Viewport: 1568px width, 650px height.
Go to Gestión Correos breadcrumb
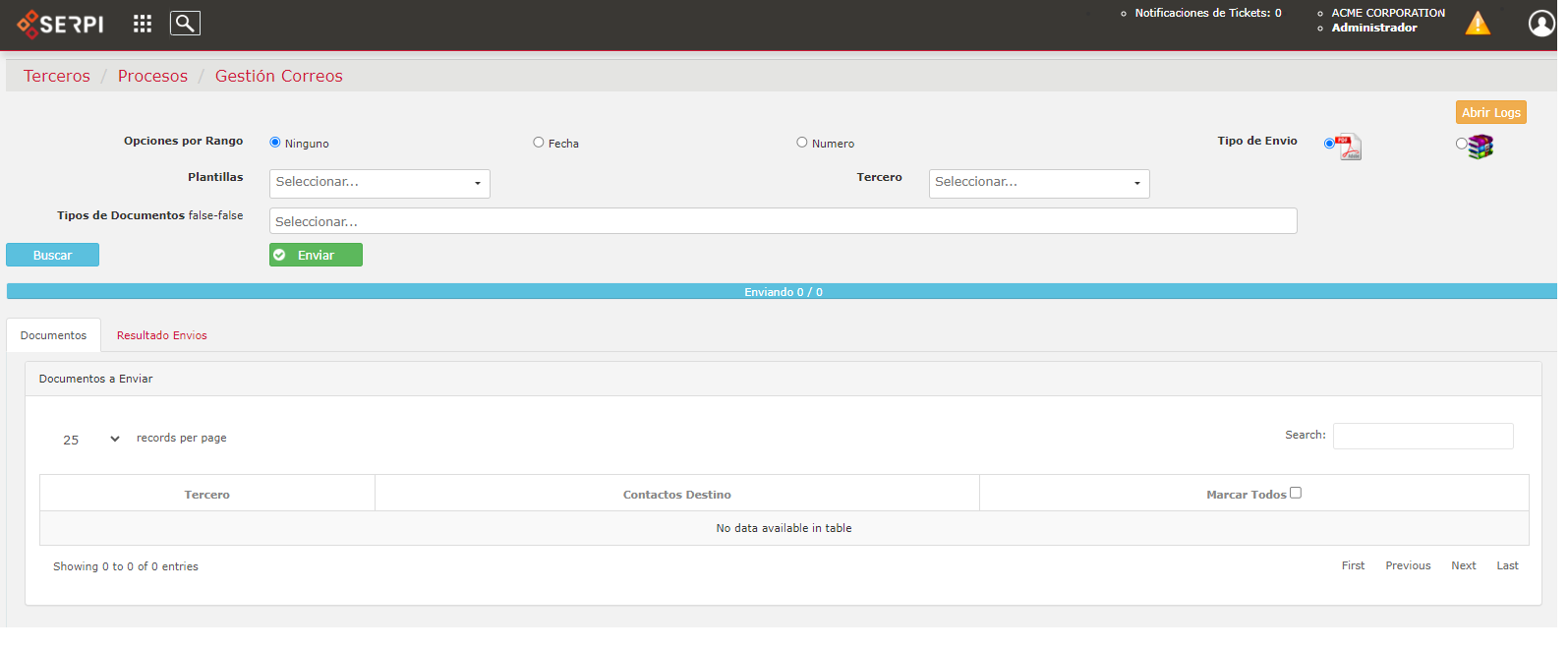279,77
